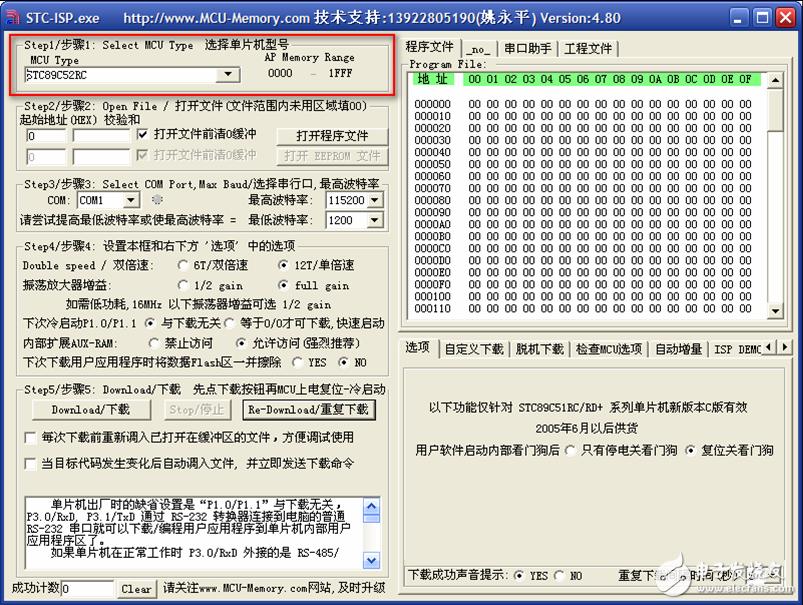The height and width of the screenshot is (605, 803).
Task: Click hex view scroll up arrow
Action: (775, 80)
